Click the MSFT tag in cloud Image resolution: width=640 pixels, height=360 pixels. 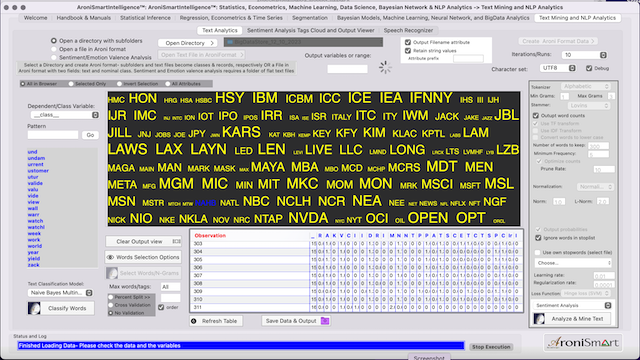(470, 186)
